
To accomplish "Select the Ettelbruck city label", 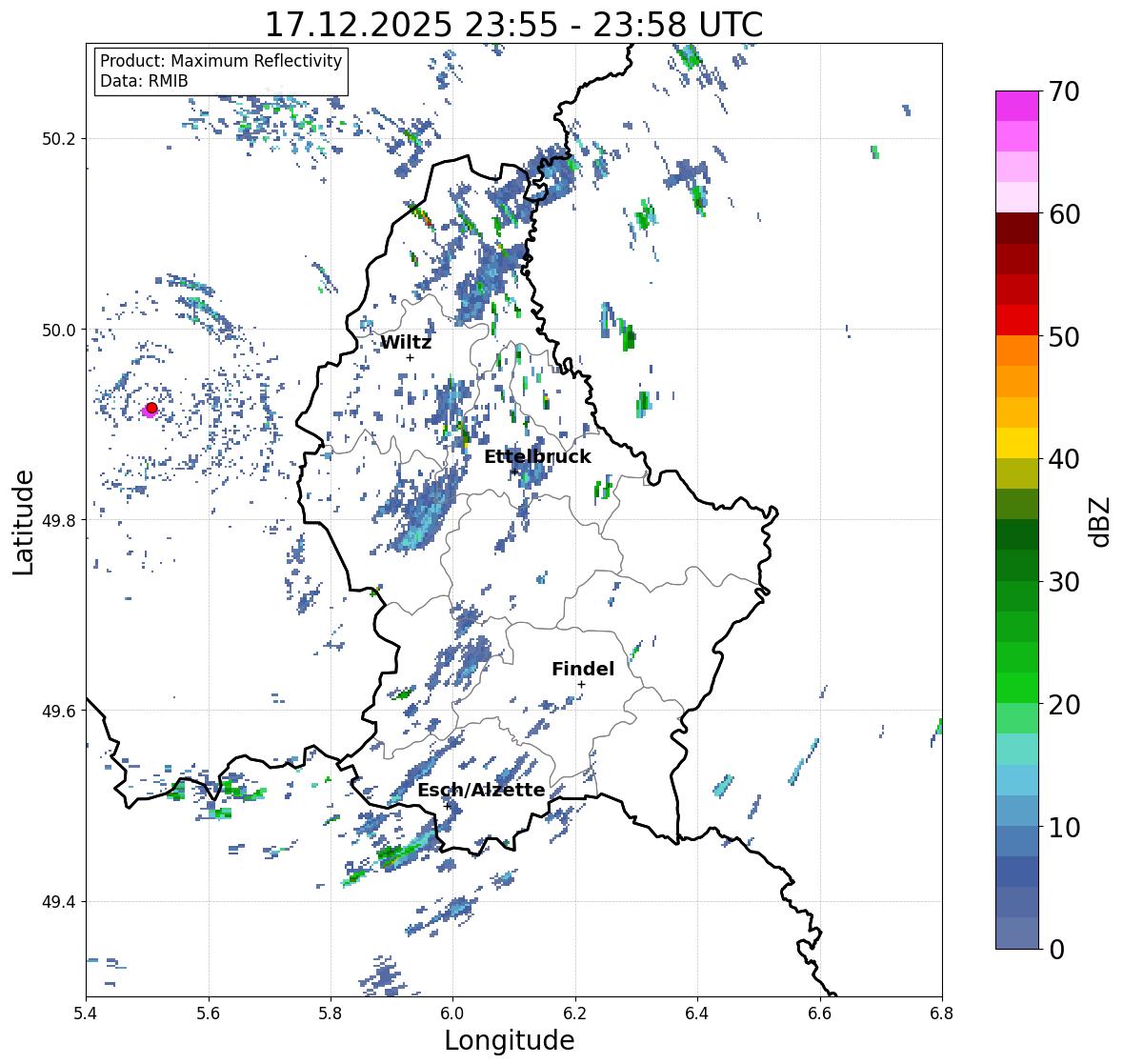I will tap(537, 457).
